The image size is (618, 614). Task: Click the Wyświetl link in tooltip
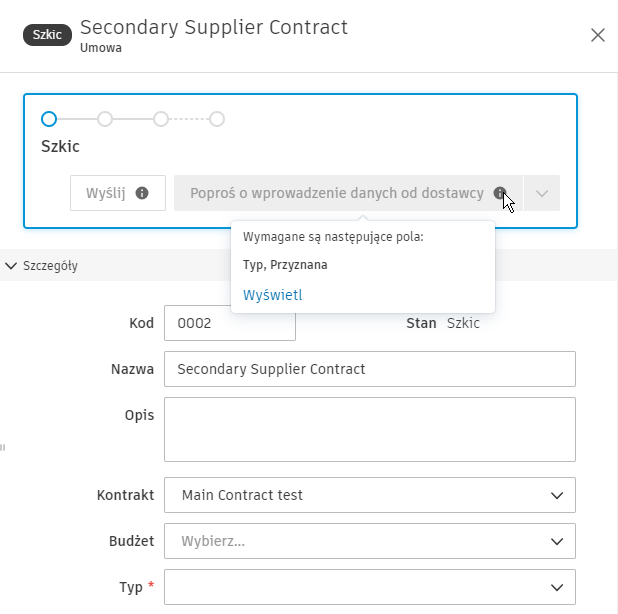[x=272, y=295]
